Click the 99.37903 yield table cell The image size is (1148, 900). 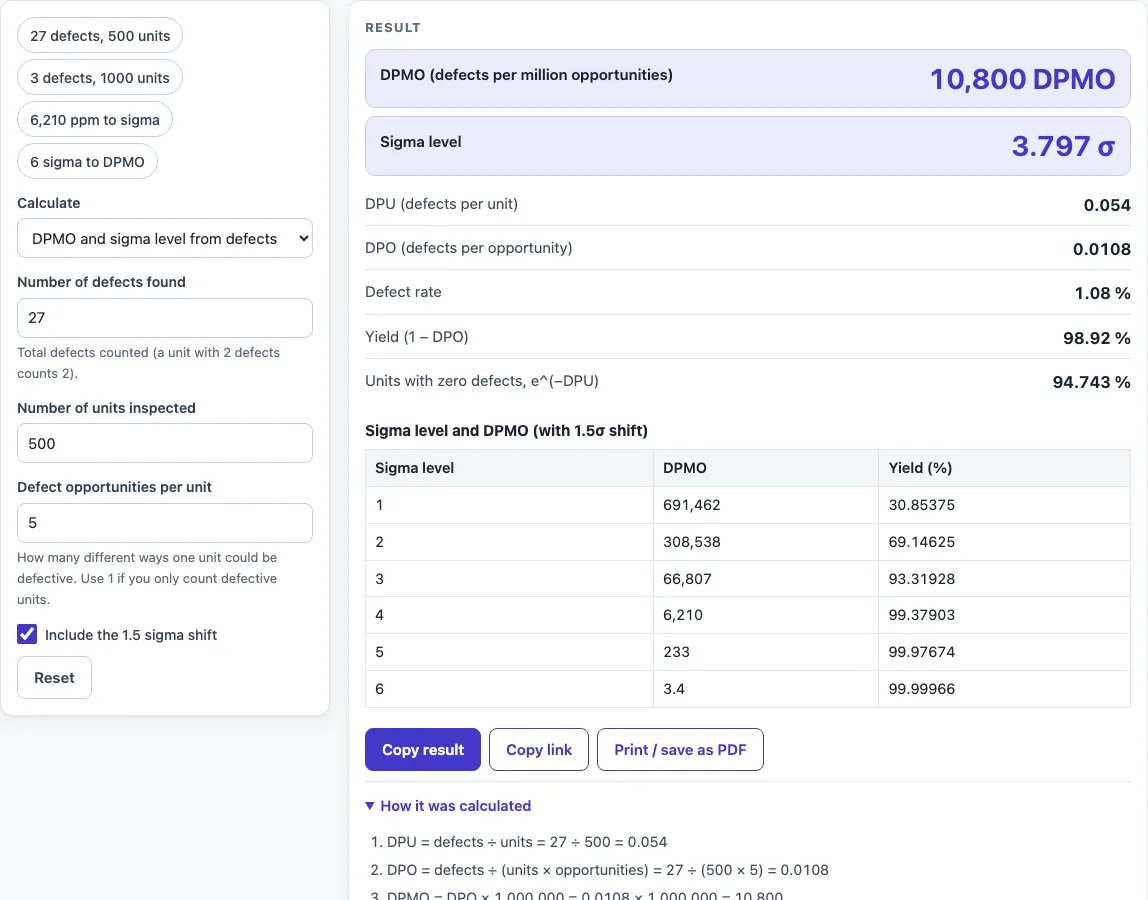(x=1004, y=615)
